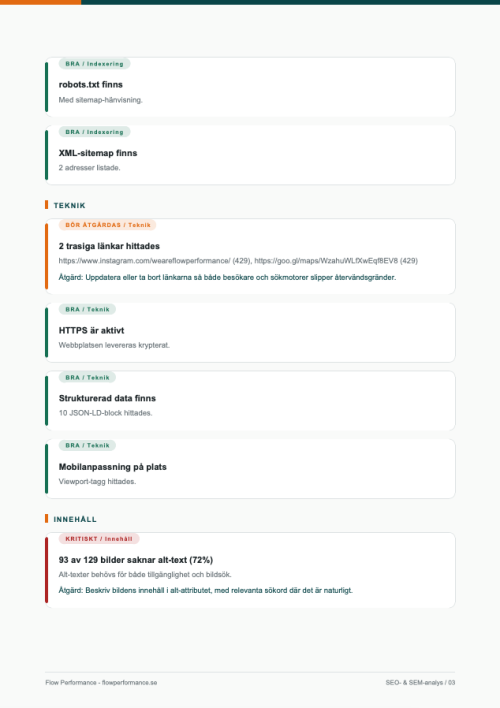Select the 'BRA / Teknik' badge above HTTPS
Image resolution: width=500 pixels, height=708 pixels.
tap(87, 309)
